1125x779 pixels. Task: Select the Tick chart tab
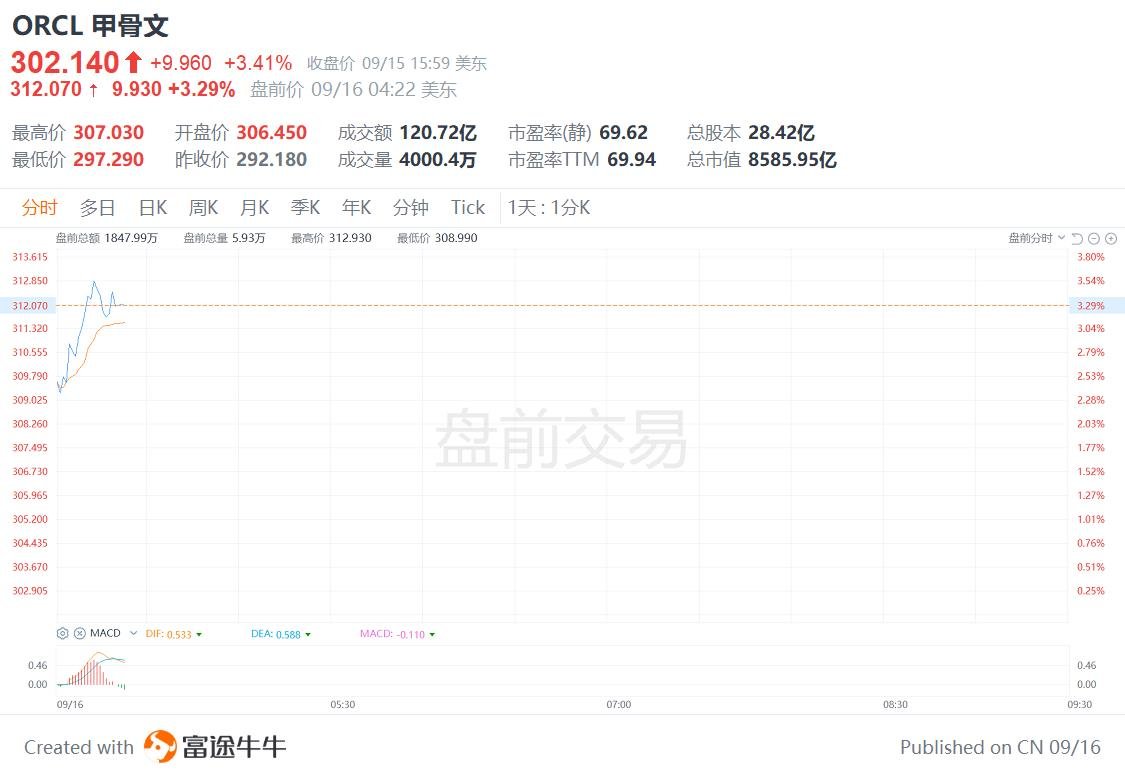pos(467,208)
